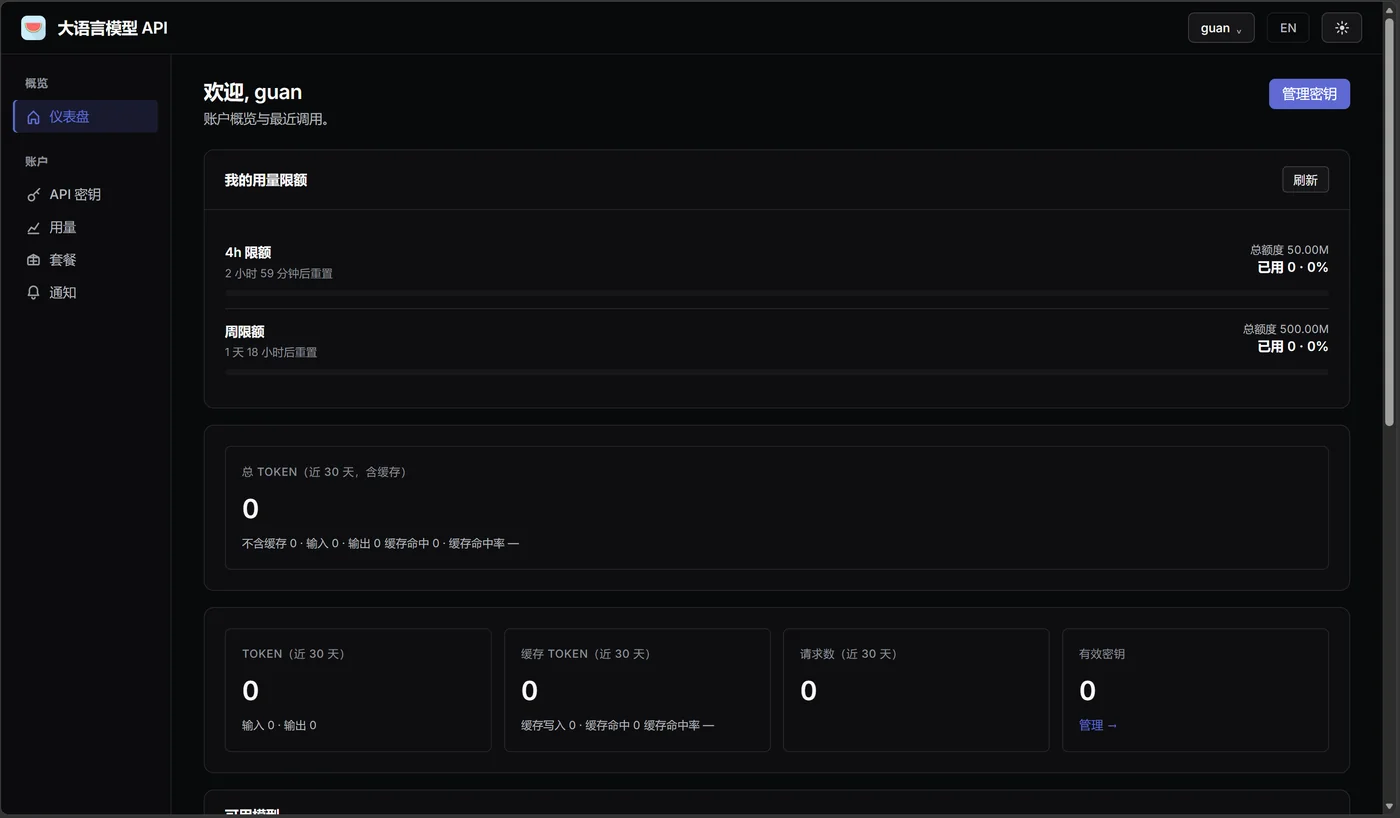Click the chart icon beside 用量
1400x818 pixels.
click(33, 228)
